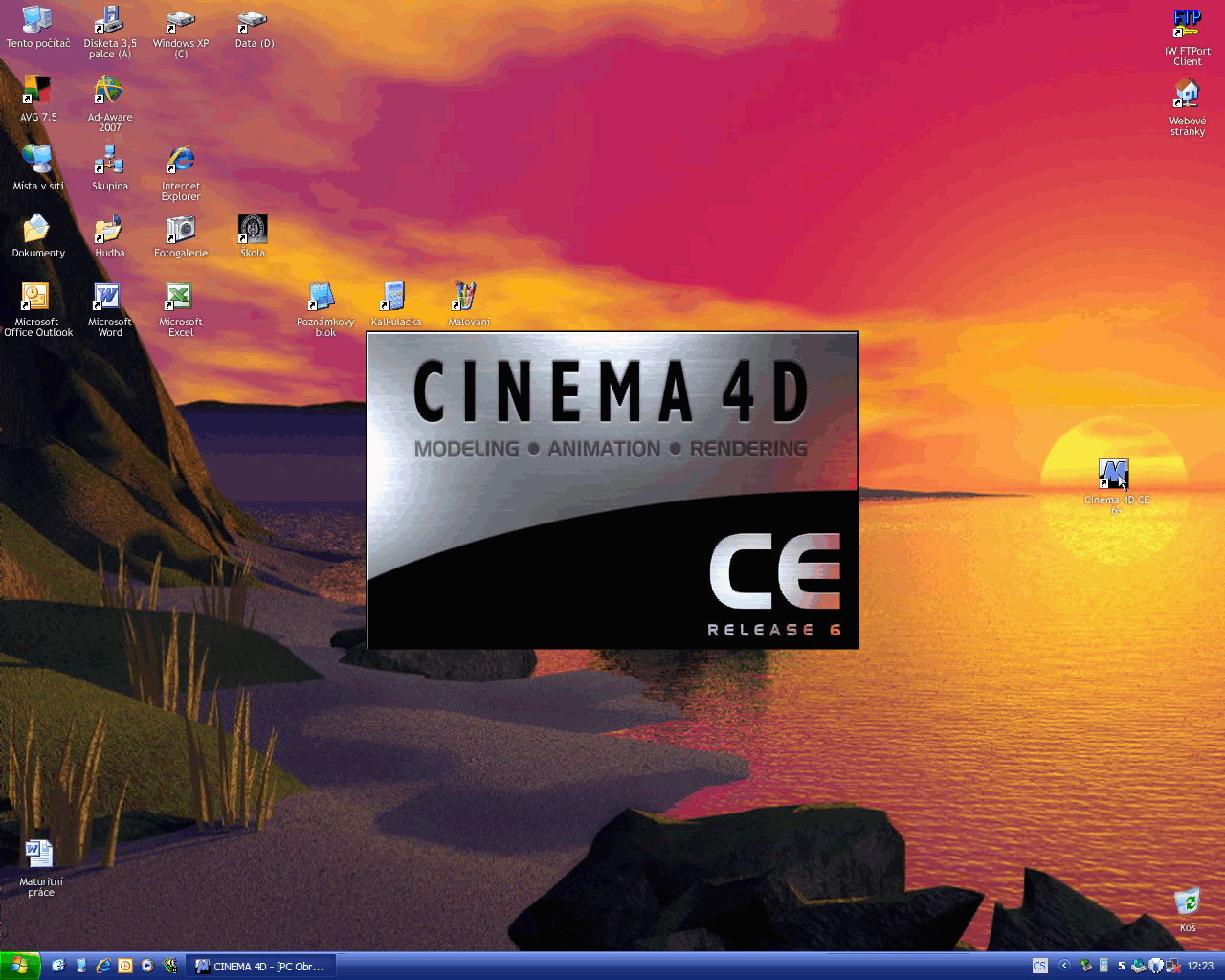Image resolution: width=1225 pixels, height=980 pixels.
Task: Select the IW FTPort Client shortcut
Action: pos(1188,37)
